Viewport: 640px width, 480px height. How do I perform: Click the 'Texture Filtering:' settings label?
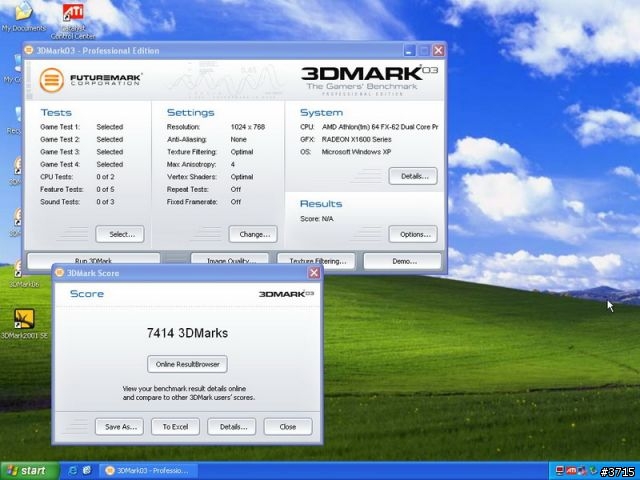coord(191,152)
